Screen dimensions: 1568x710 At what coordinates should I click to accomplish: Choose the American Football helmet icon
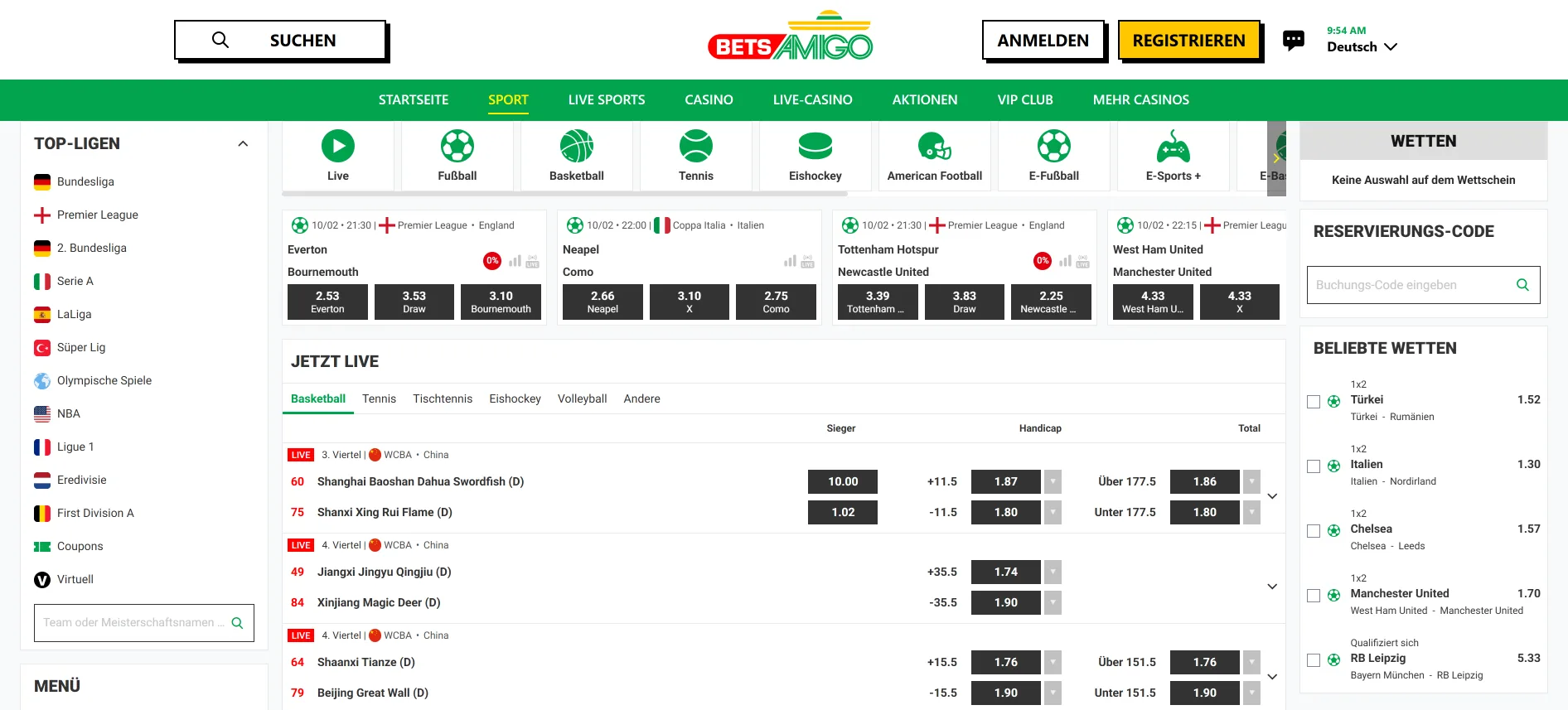pyautogui.click(x=935, y=147)
